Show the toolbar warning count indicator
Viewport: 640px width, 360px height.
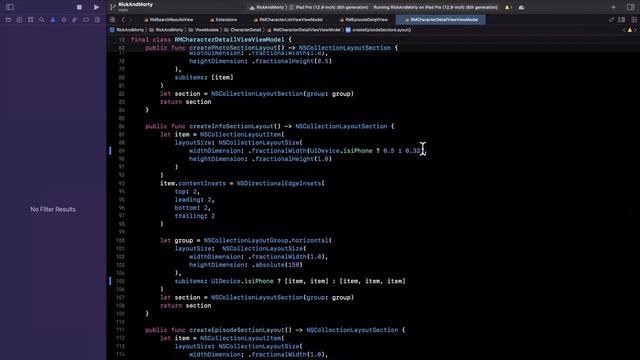click(508, 7)
